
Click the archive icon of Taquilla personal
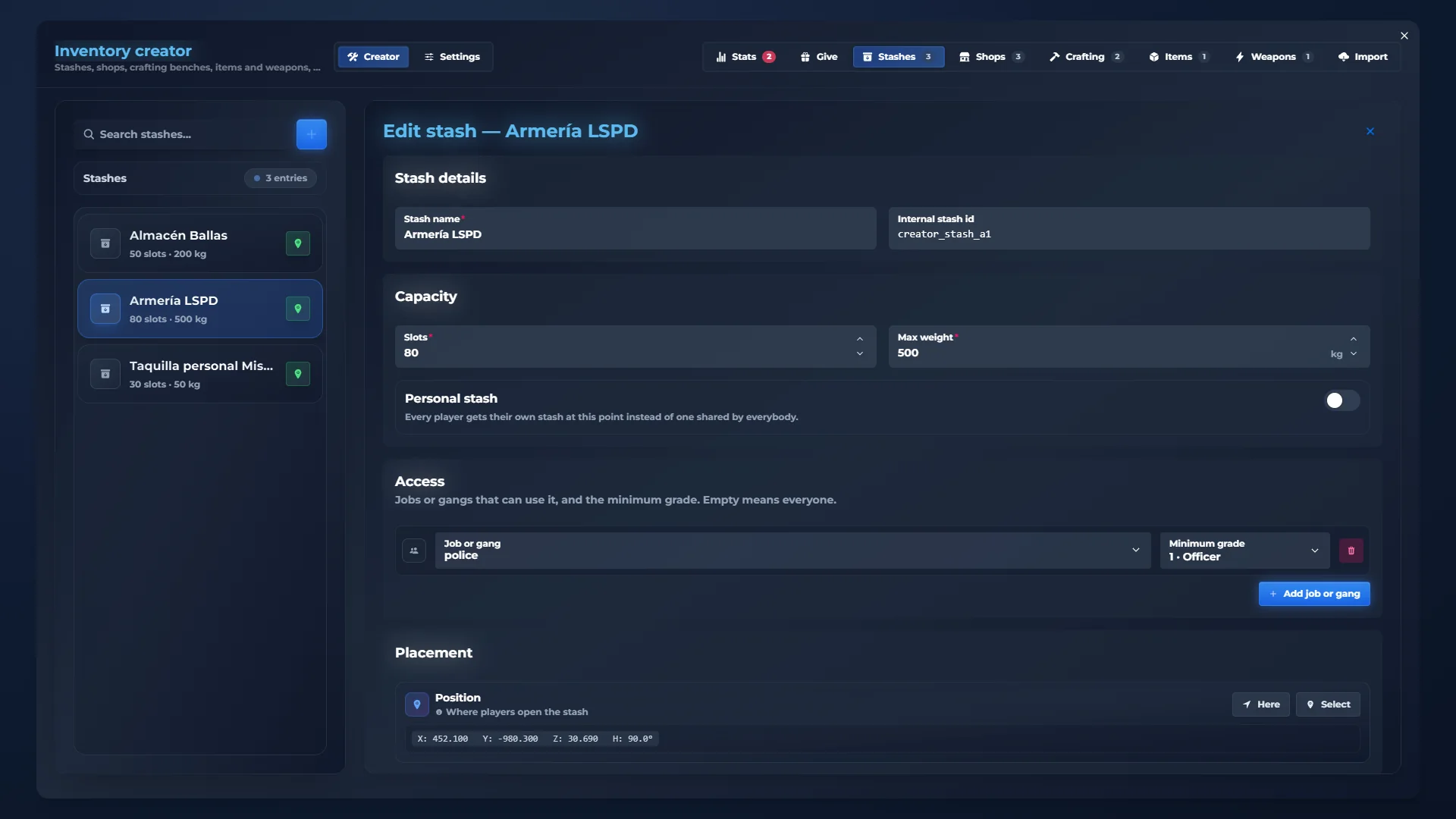click(x=105, y=374)
